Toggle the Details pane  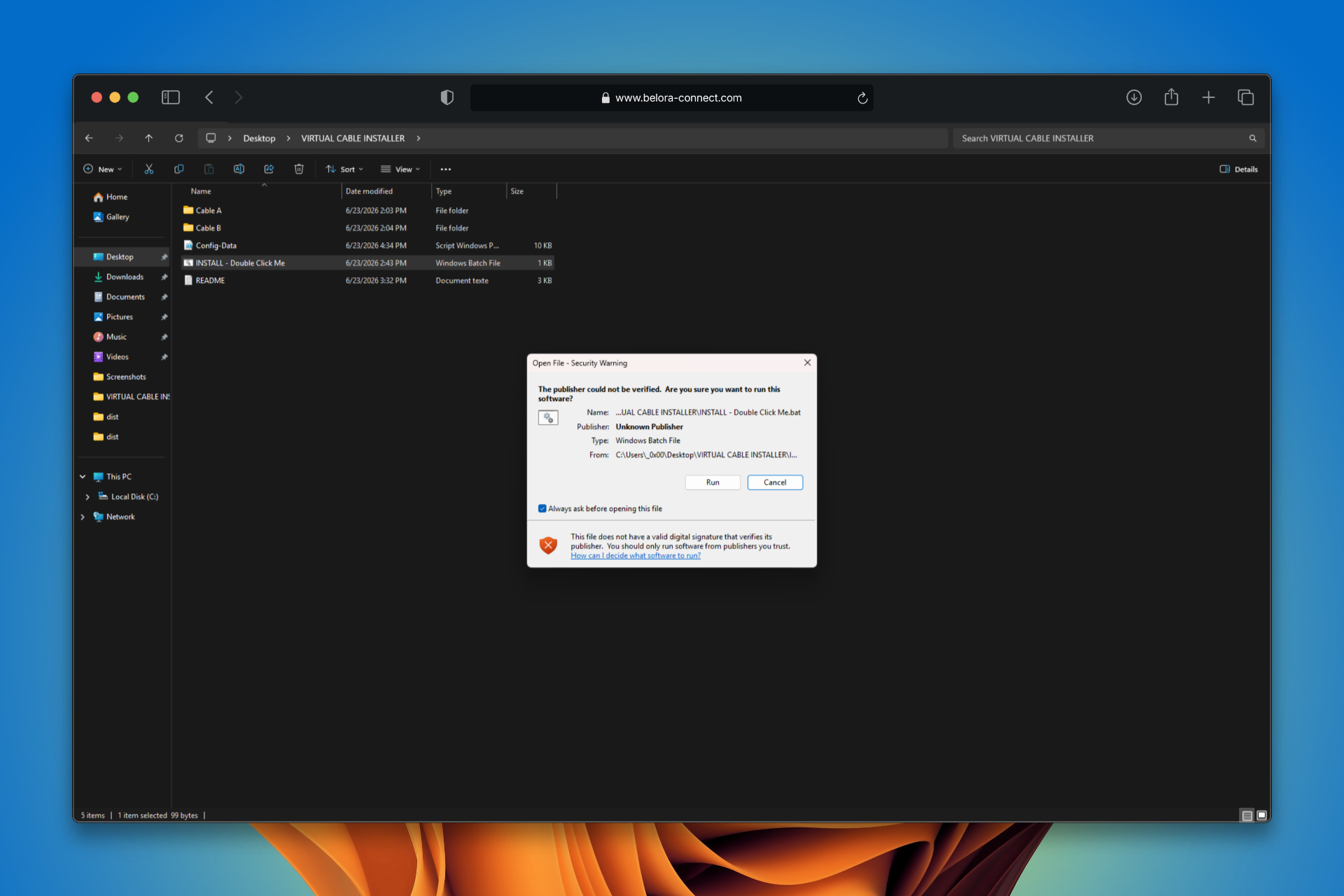(1238, 169)
